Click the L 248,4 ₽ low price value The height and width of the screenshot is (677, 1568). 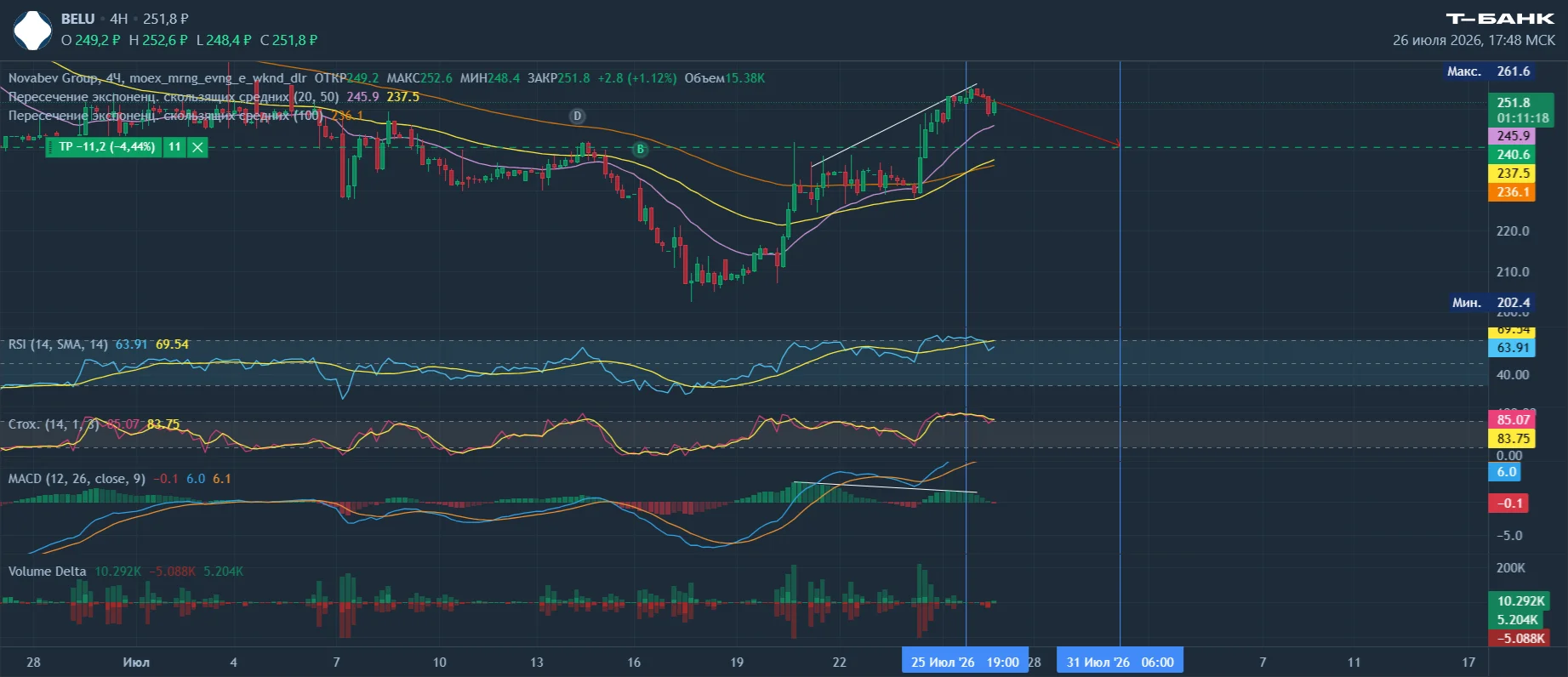point(224,40)
